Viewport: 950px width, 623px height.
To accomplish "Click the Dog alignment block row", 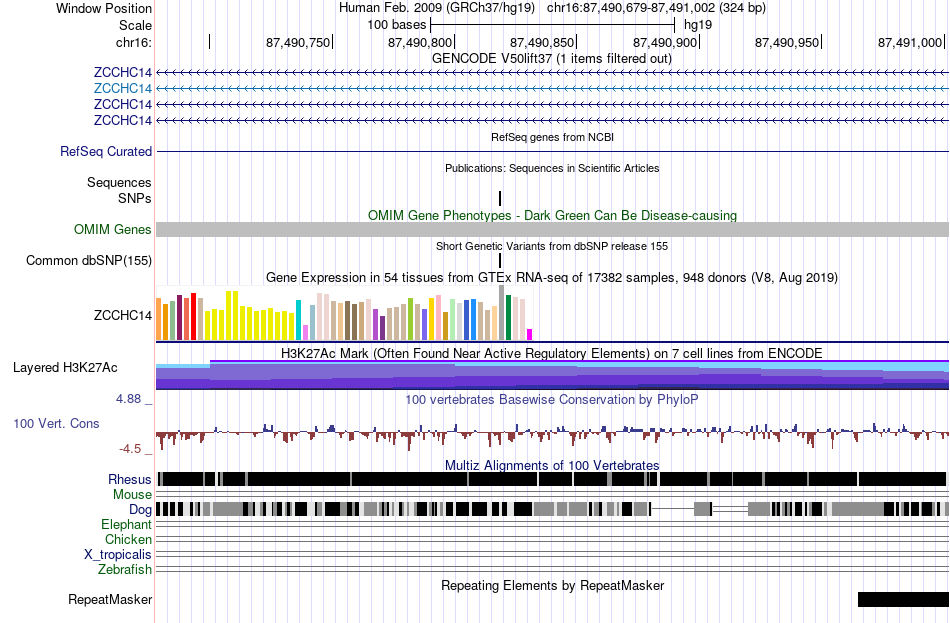I will [x=553, y=509].
